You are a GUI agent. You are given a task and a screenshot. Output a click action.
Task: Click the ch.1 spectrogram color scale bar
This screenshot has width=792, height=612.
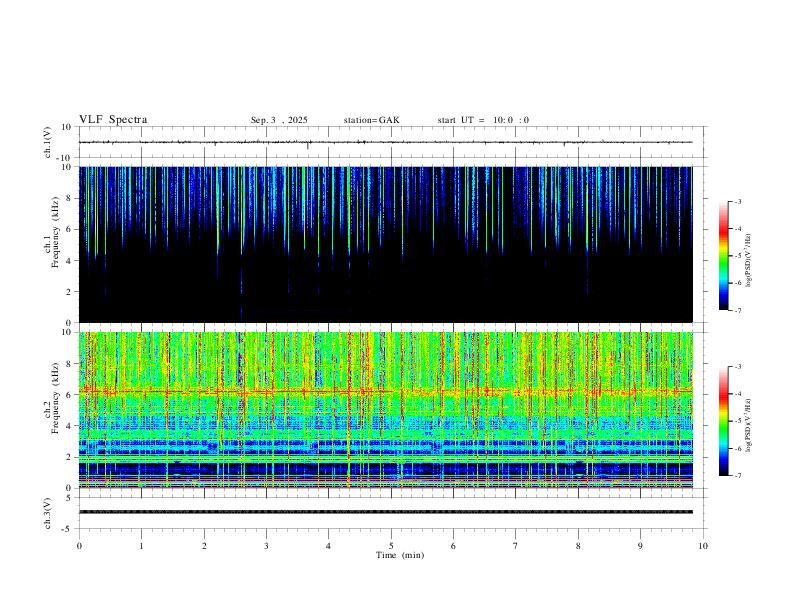tap(723, 256)
